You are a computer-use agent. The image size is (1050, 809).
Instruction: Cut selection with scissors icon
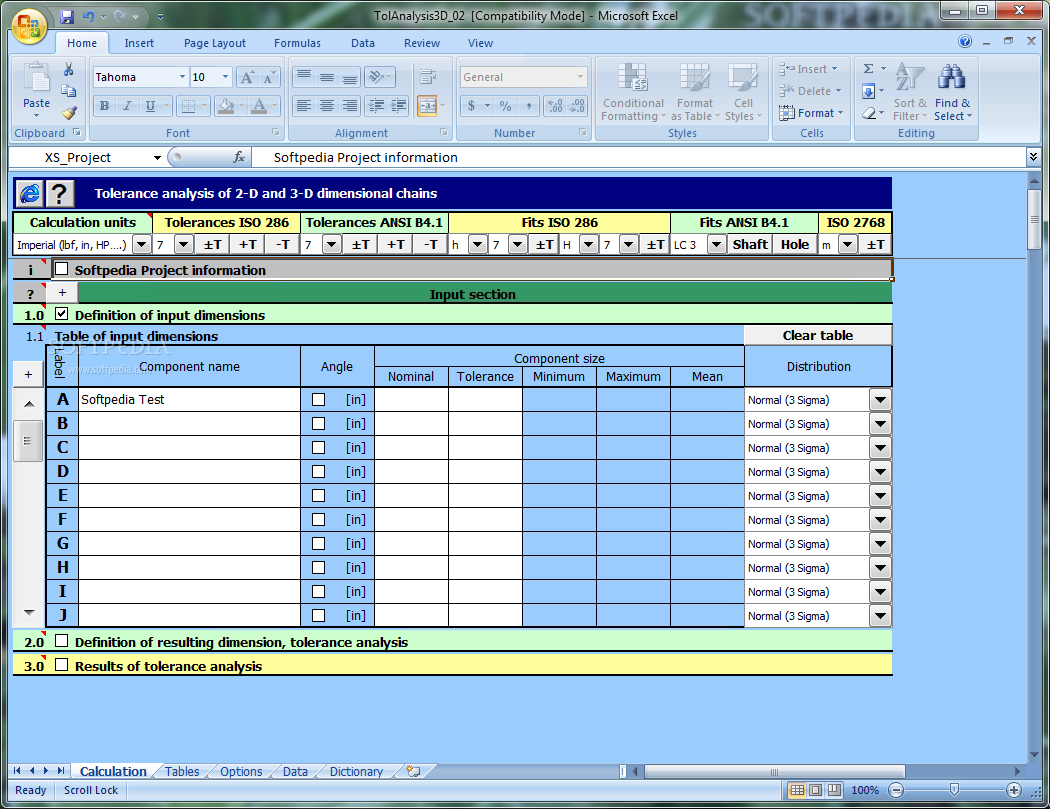click(x=68, y=70)
